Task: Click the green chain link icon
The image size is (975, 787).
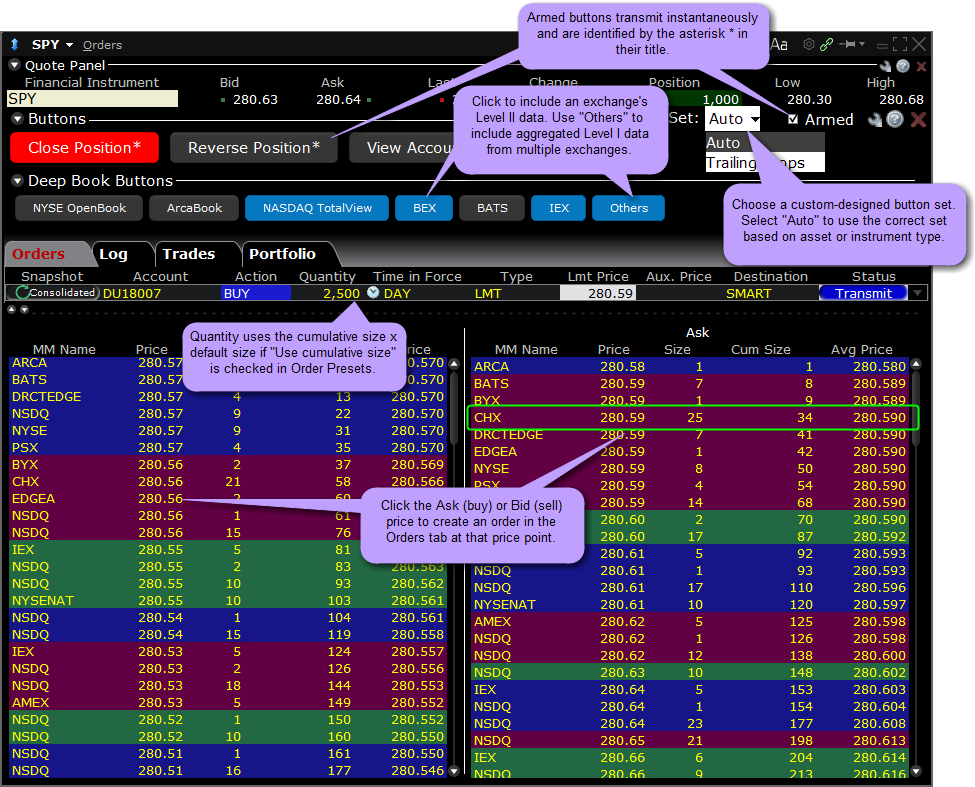Action: [x=826, y=44]
